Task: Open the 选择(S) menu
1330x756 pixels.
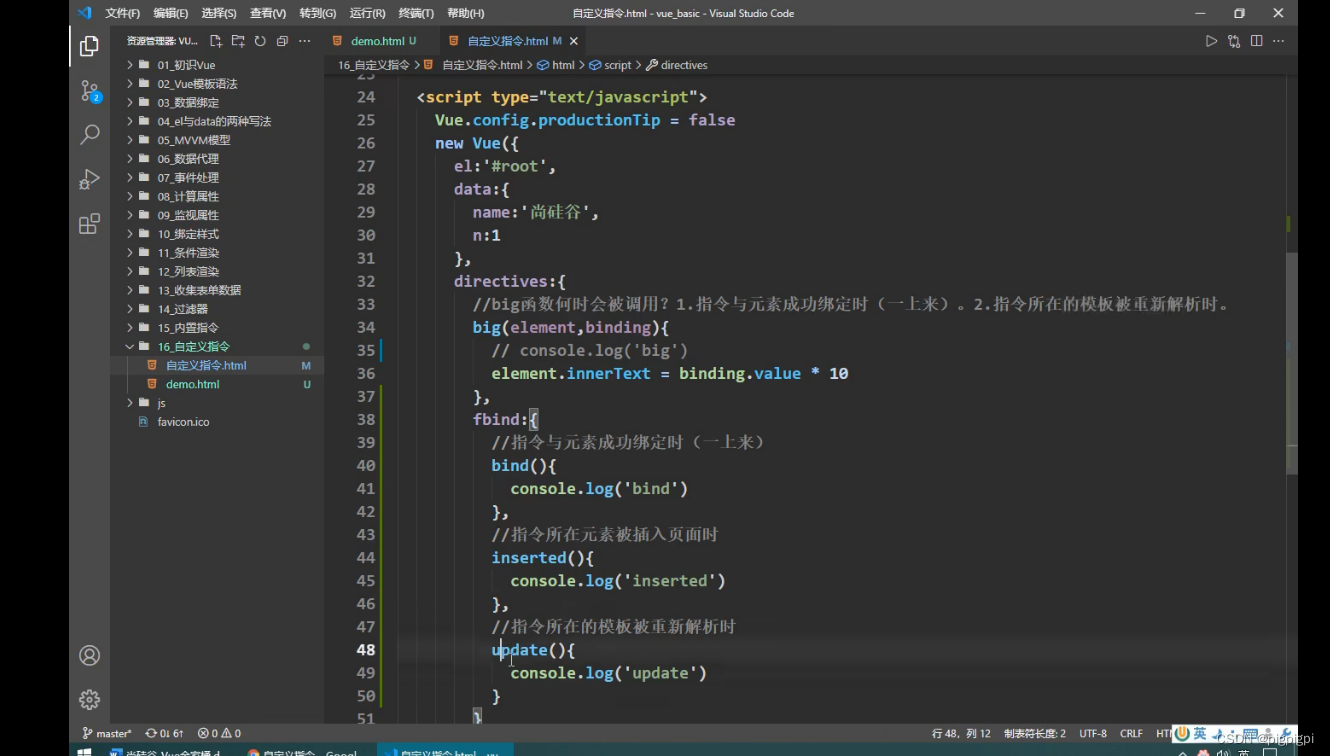Action: [x=219, y=13]
